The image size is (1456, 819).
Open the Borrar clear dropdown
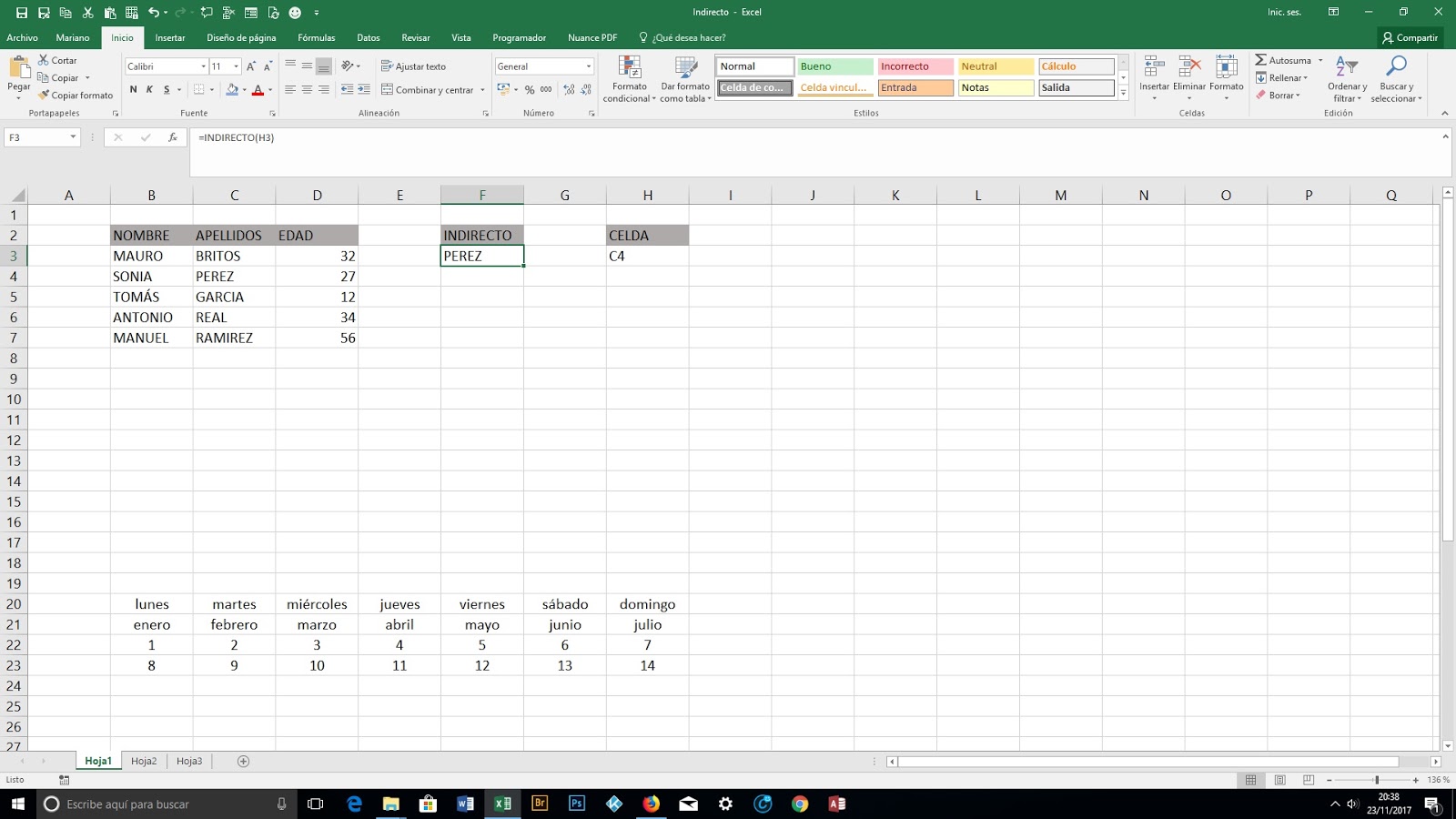1278,95
